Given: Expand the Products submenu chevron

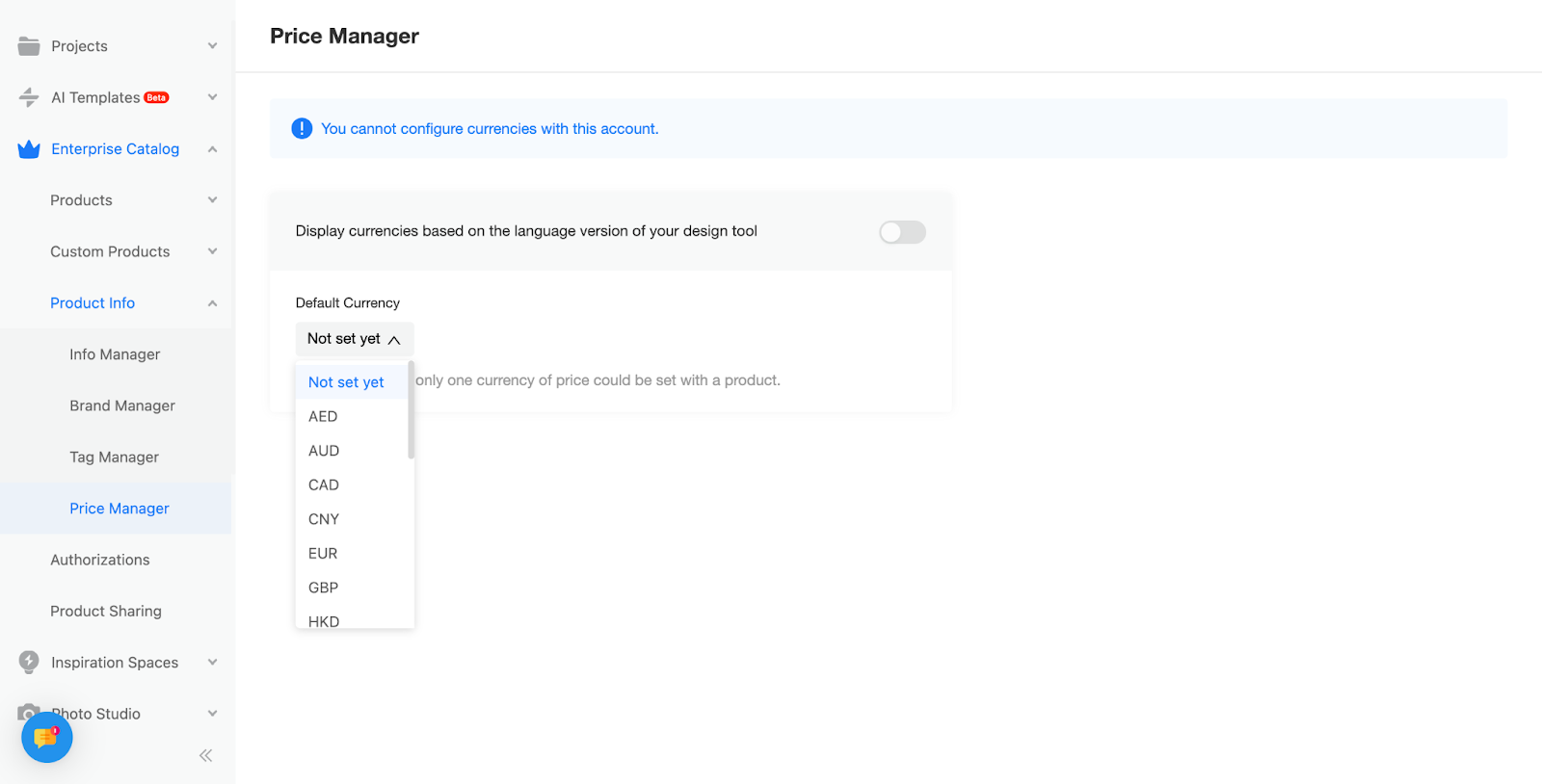Looking at the screenshot, I should coord(213,200).
